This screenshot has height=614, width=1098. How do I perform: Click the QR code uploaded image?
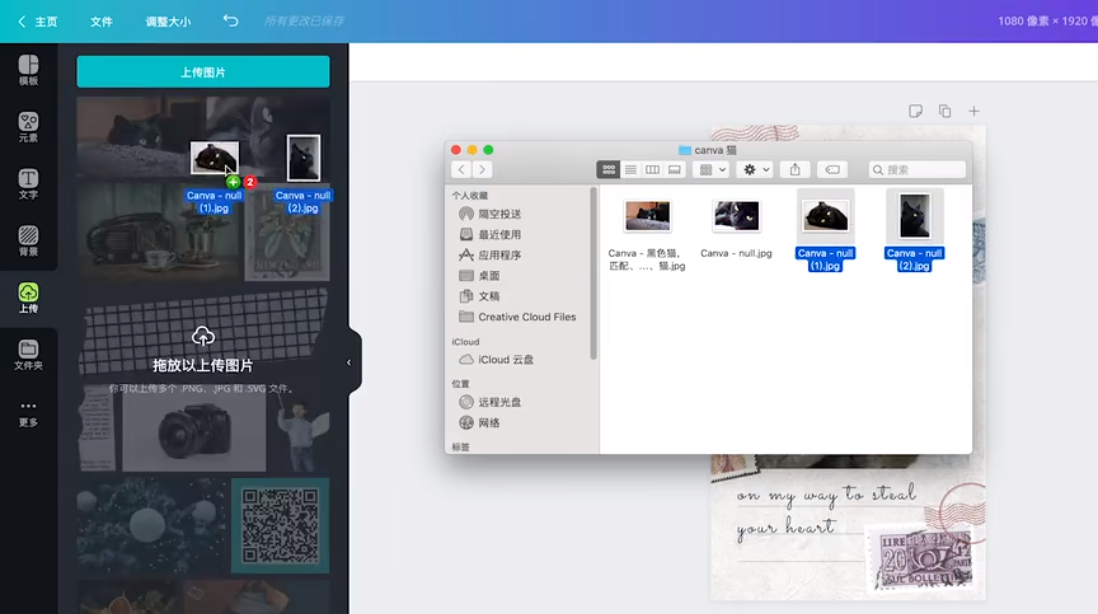[280, 526]
